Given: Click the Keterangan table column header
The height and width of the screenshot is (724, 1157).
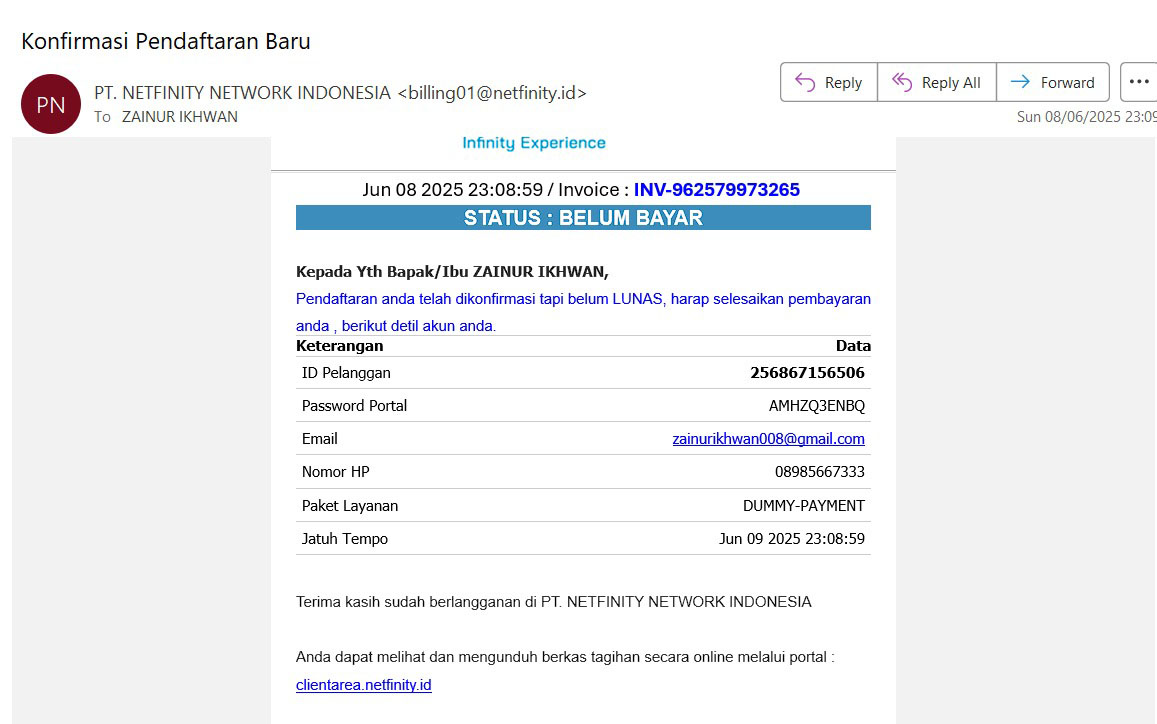Looking at the screenshot, I should pos(340,346).
